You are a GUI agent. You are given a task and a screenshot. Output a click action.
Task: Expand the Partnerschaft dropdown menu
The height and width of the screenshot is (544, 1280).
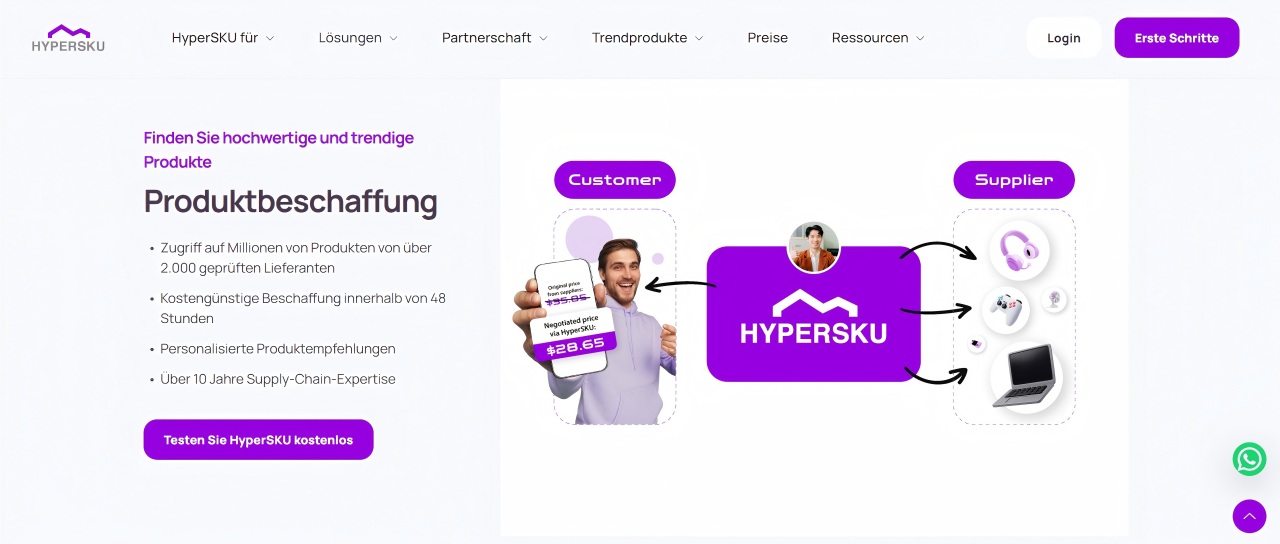coord(495,38)
